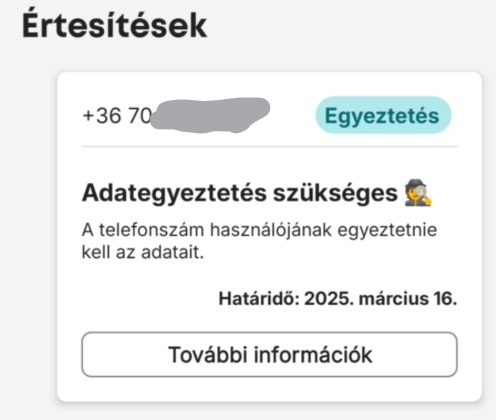Image resolution: width=496 pixels, height=420 pixels.
Task: Select the 2025. március 16. date
Action: click(x=380, y=298)
